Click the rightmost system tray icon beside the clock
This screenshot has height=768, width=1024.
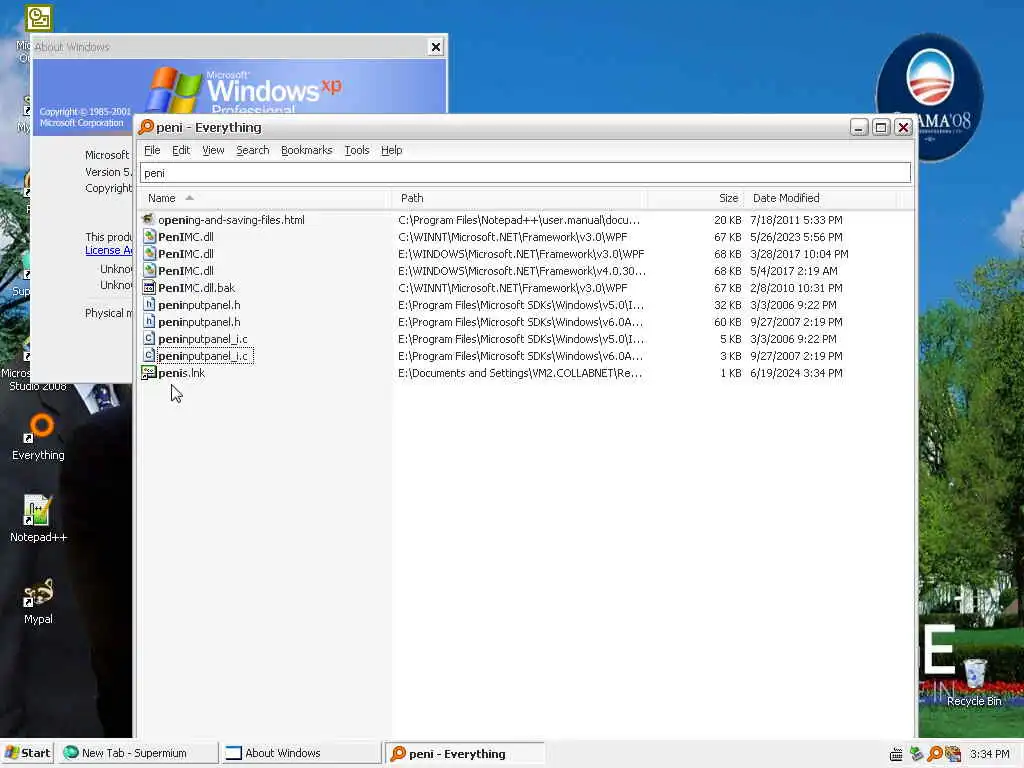click(x=953, y=754)
